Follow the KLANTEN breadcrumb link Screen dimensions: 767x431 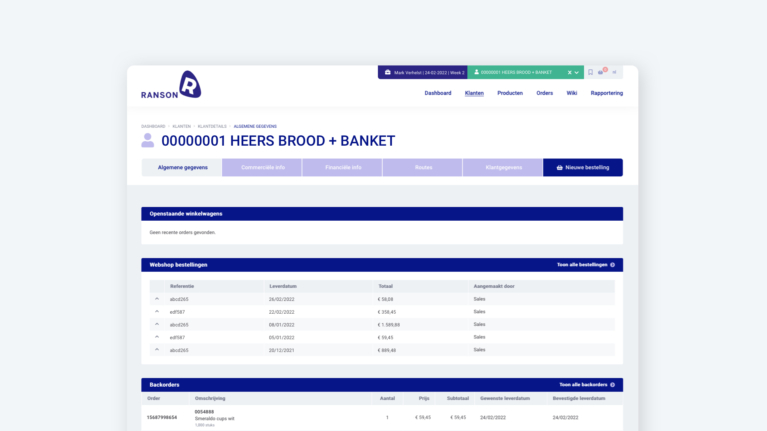coord(181,126)
